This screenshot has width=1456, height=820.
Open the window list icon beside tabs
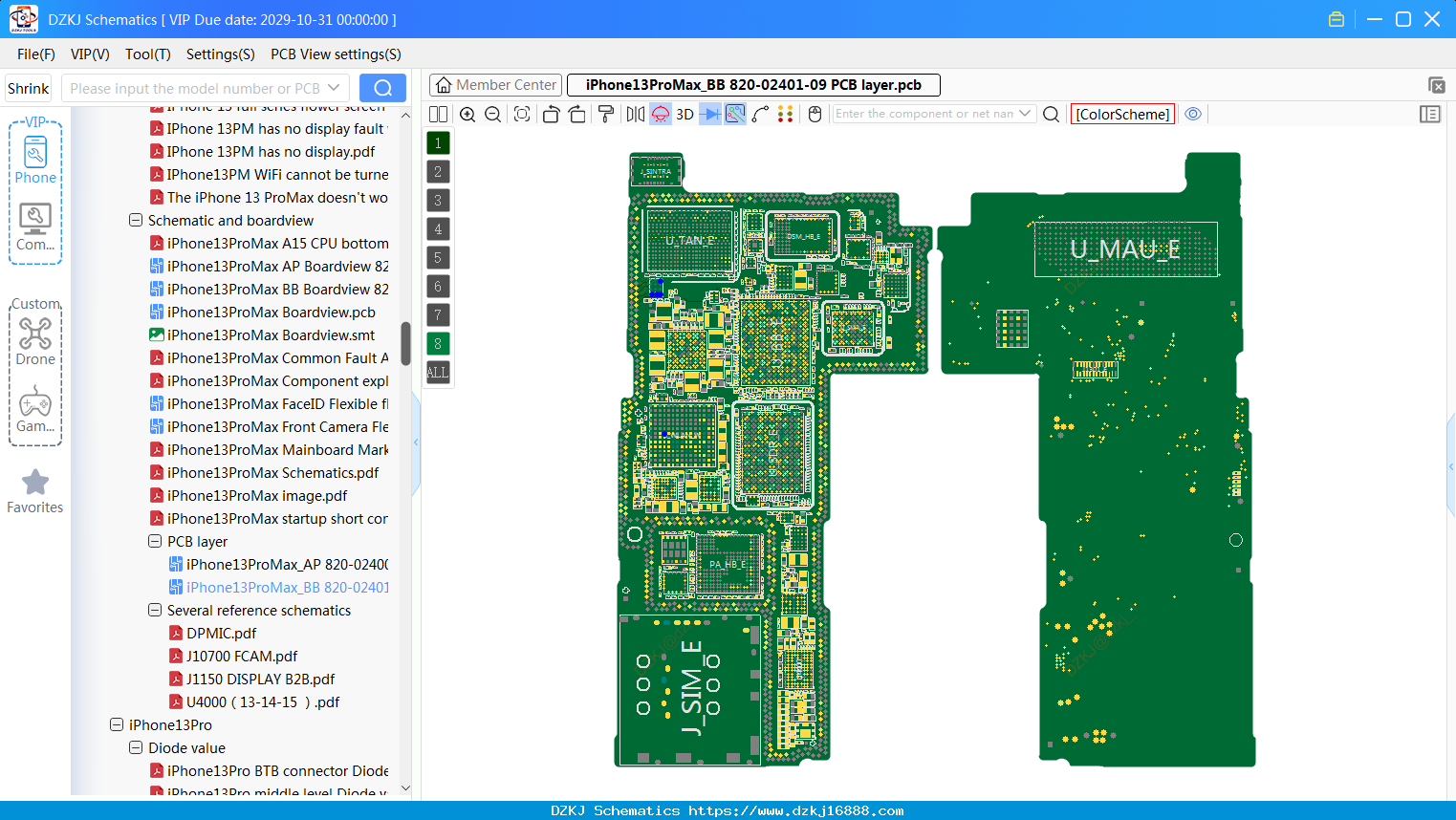(x=1436, y=85)
